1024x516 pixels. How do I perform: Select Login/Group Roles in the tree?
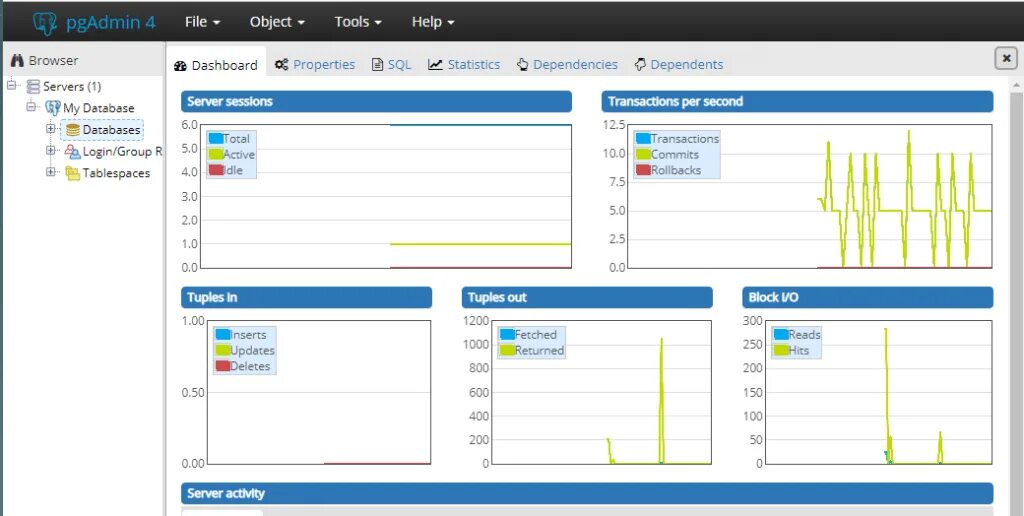coord(122,152)
